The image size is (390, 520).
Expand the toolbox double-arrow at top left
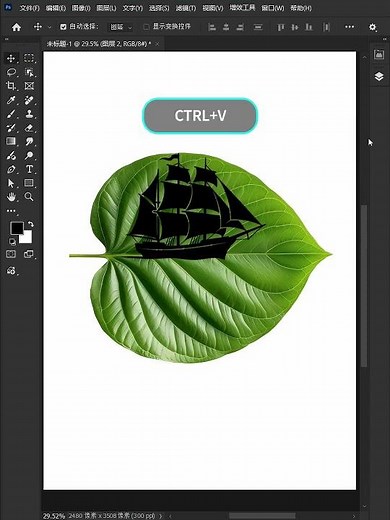tap(7, 40)
